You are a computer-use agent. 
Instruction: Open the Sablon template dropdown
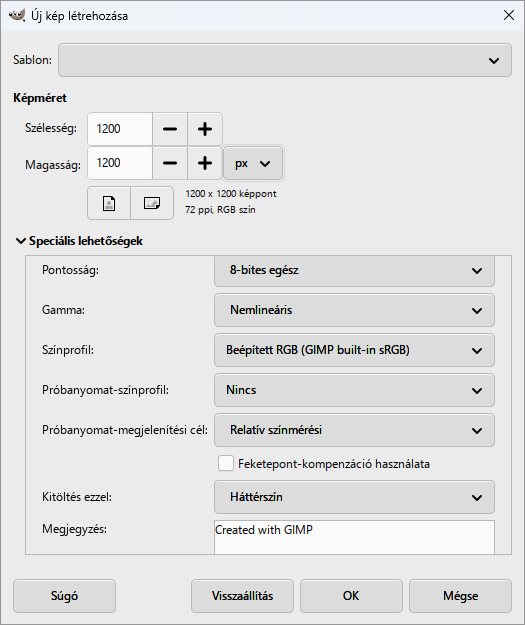285,60
